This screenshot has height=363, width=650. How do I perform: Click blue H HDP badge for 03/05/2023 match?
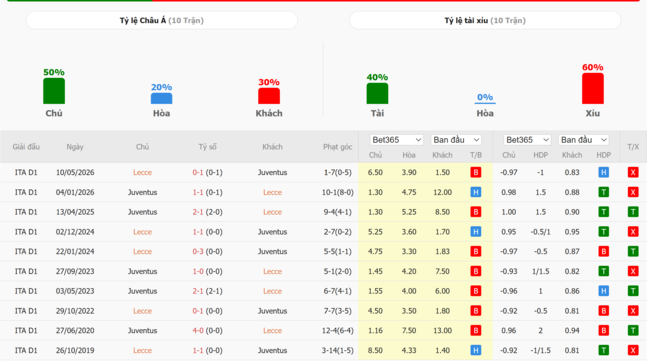pos(604,291)
